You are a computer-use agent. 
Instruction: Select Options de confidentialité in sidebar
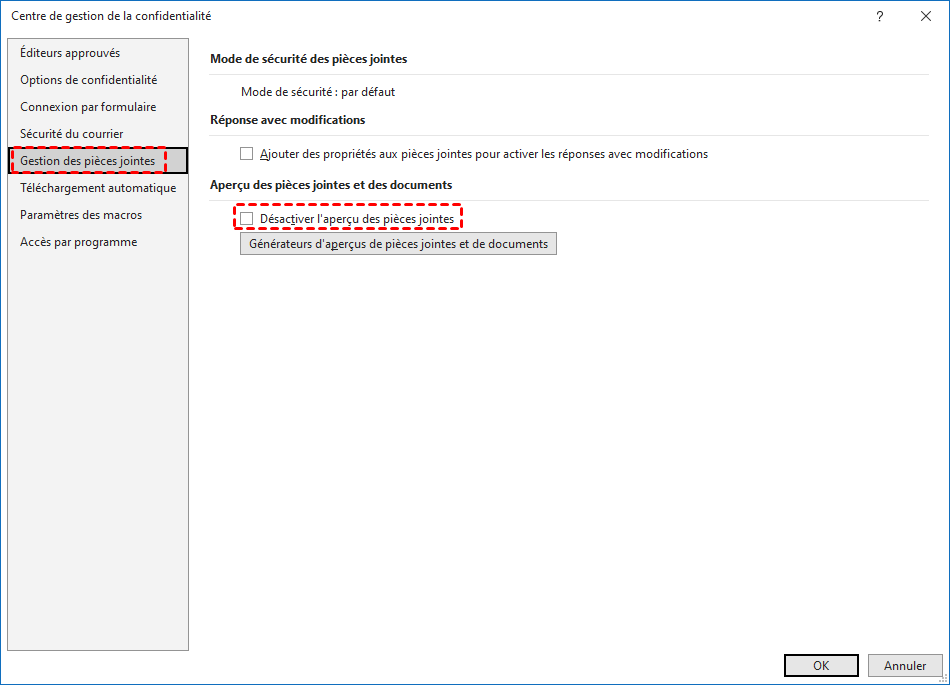pos(98,80)
